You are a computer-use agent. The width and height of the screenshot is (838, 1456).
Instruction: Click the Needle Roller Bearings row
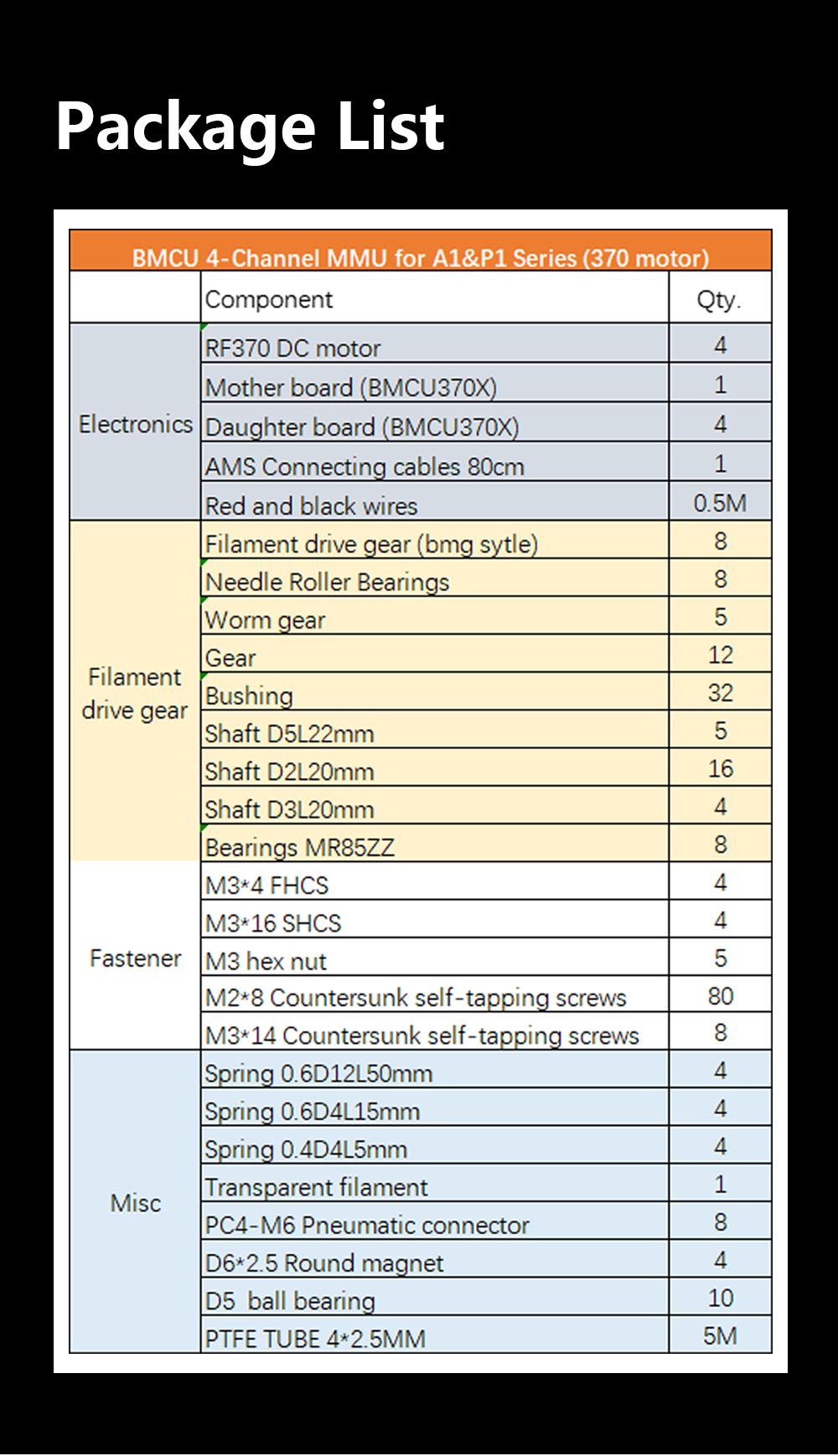coord(486,578)
